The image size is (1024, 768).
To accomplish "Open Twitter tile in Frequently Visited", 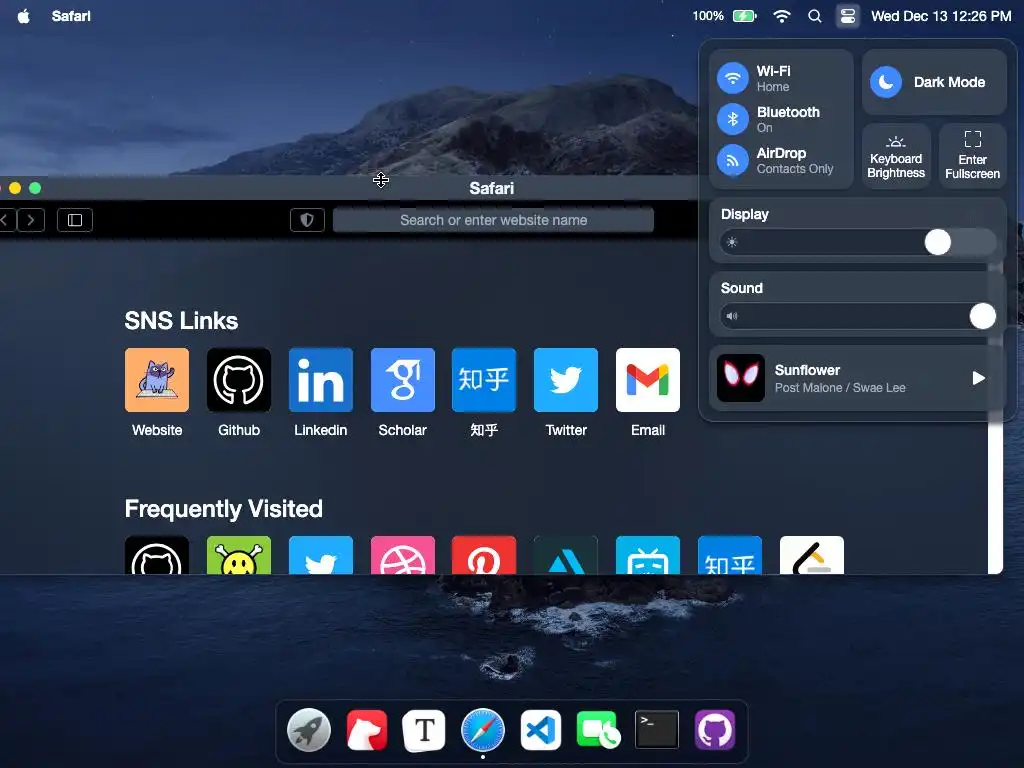I will 321,556.
